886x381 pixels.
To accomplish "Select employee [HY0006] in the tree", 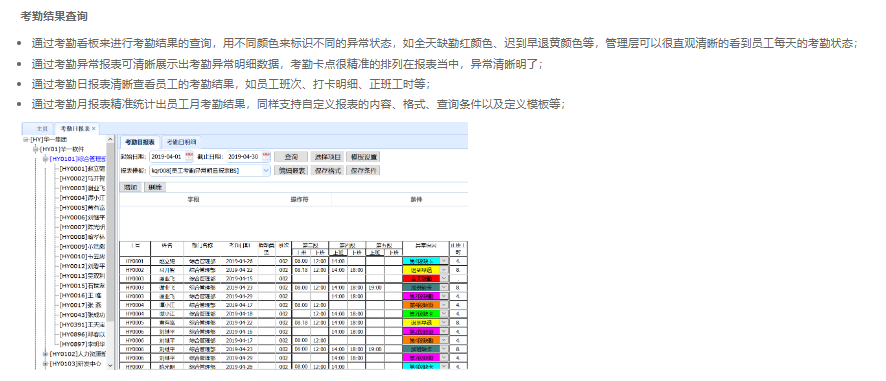I will click(x=82, y=217).
